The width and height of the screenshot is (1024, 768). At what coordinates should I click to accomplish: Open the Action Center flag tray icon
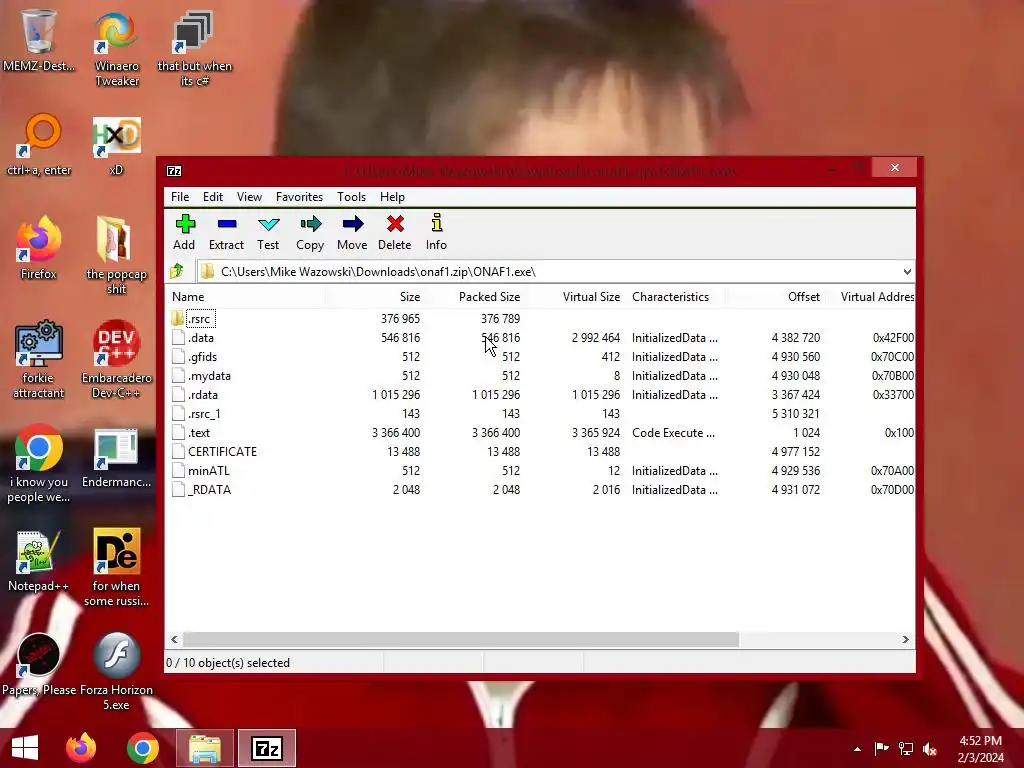pos(881,749)
